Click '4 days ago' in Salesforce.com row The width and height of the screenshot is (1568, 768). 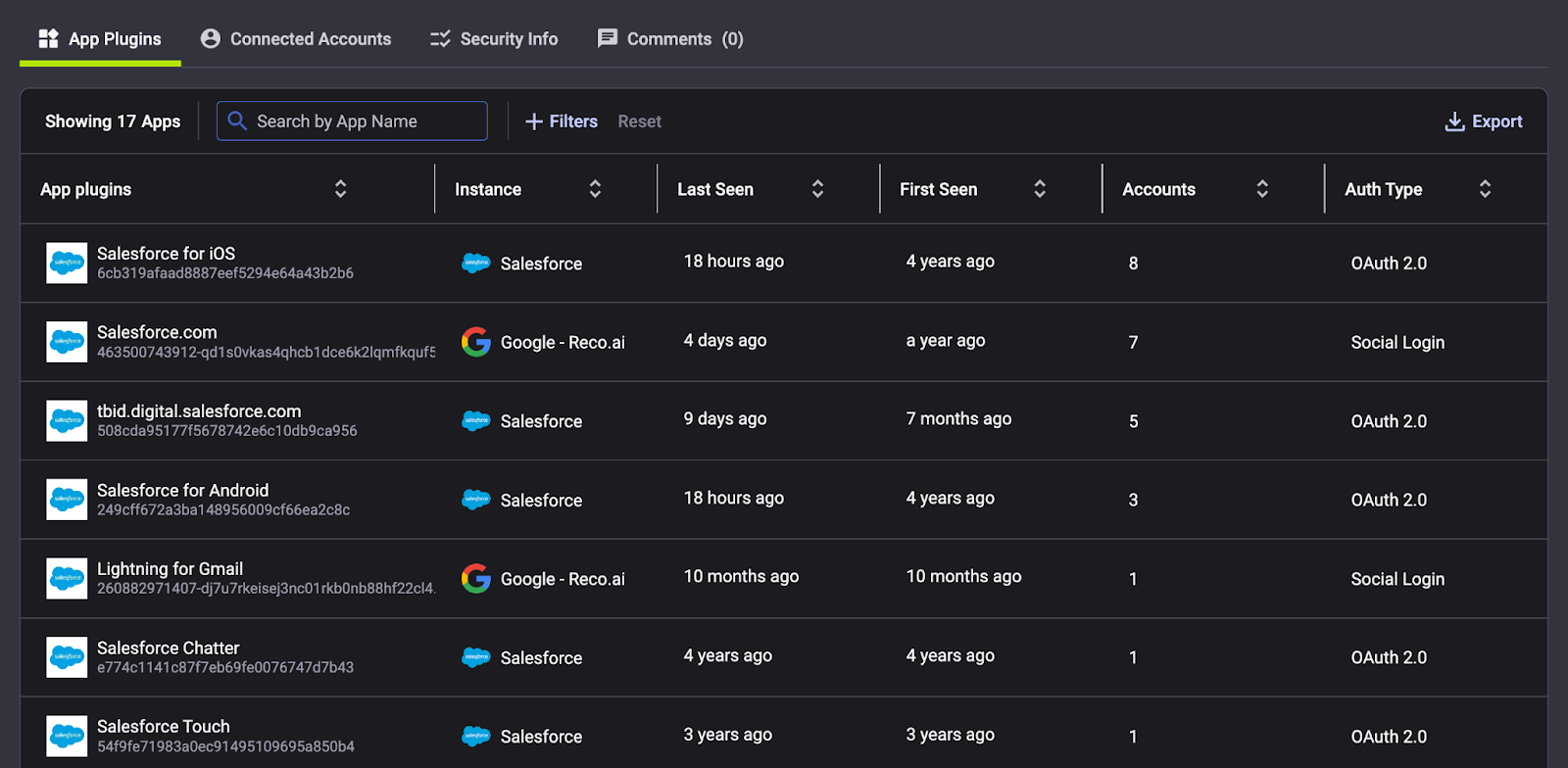(725, 340)
